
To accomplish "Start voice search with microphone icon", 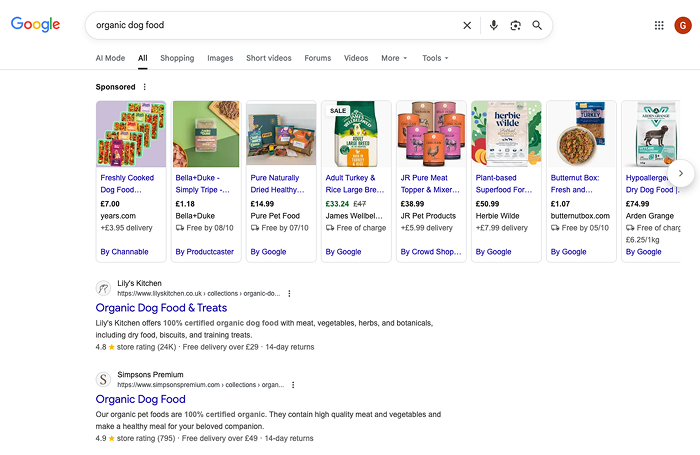I will [493, 25].
